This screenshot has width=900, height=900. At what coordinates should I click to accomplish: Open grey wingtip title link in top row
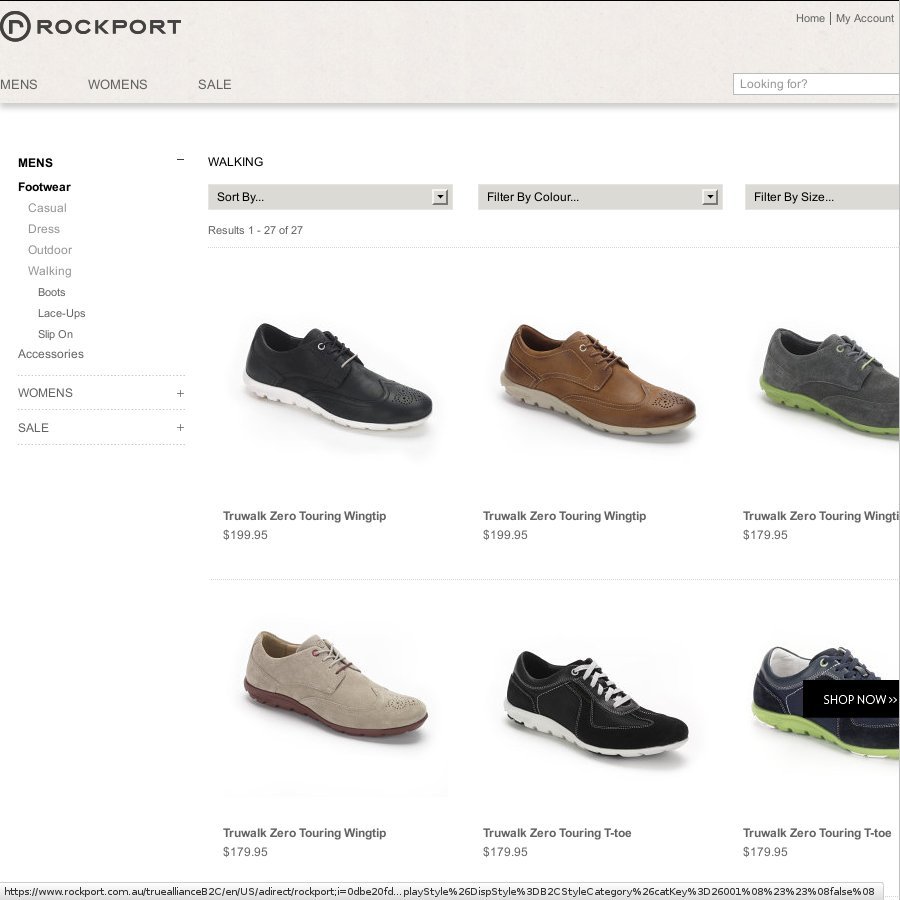pyautogui.click(x=821, y=516)
